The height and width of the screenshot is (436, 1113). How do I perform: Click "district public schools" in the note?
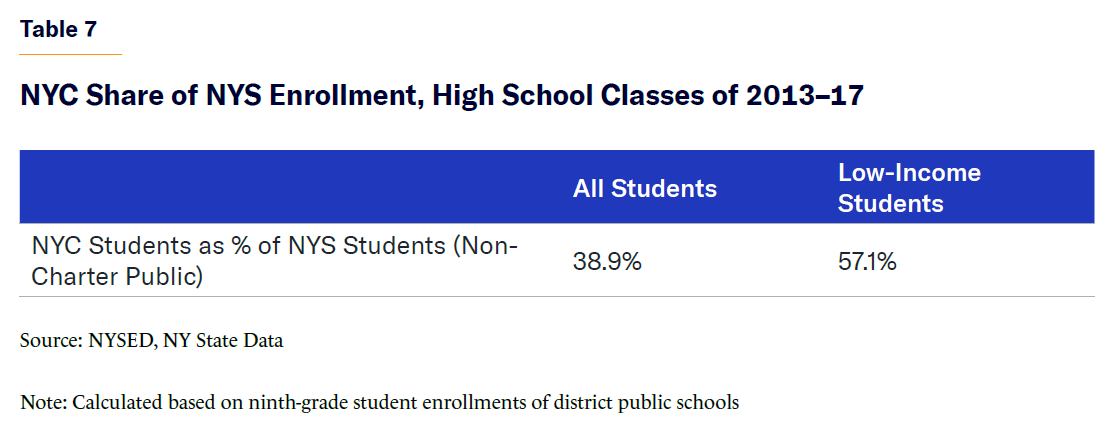(x=654, y=403)
